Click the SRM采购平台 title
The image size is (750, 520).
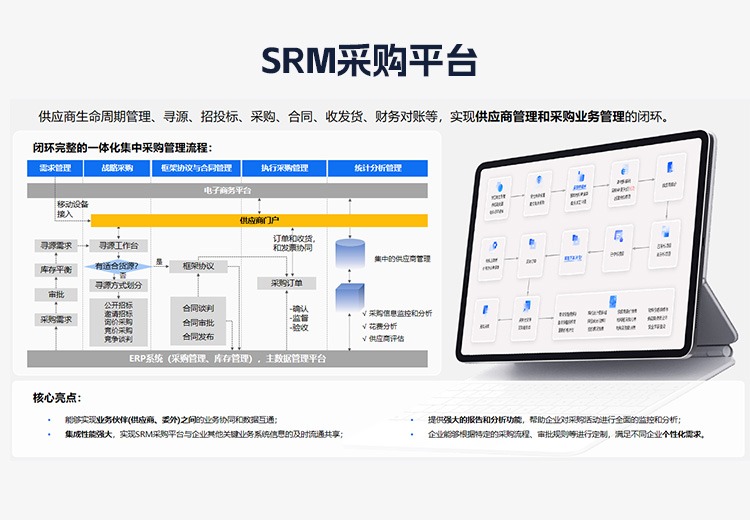[x=369, y=61]
